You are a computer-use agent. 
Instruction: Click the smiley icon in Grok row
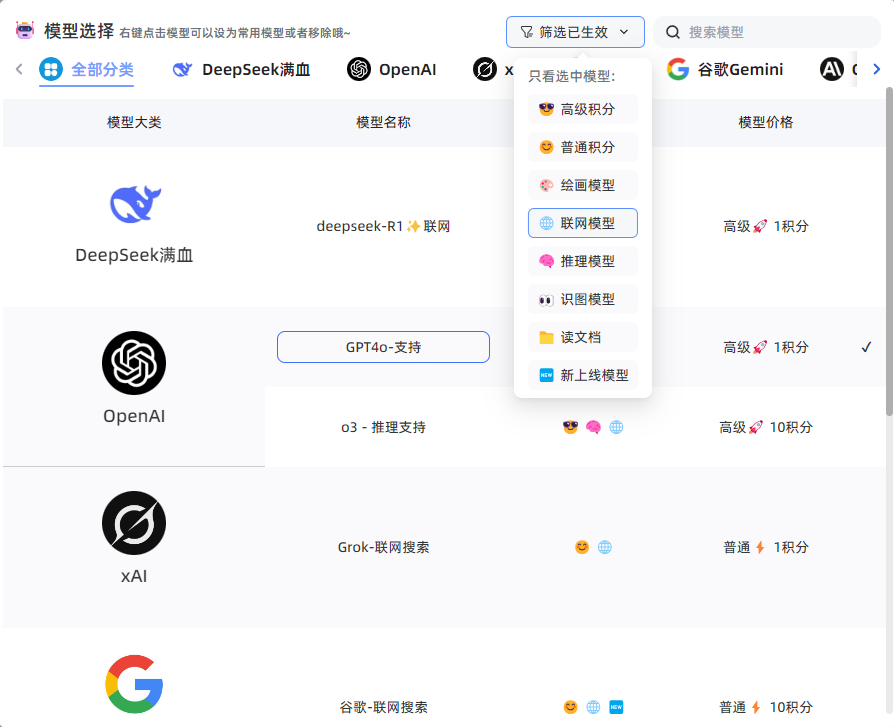(x=582, y=547)
